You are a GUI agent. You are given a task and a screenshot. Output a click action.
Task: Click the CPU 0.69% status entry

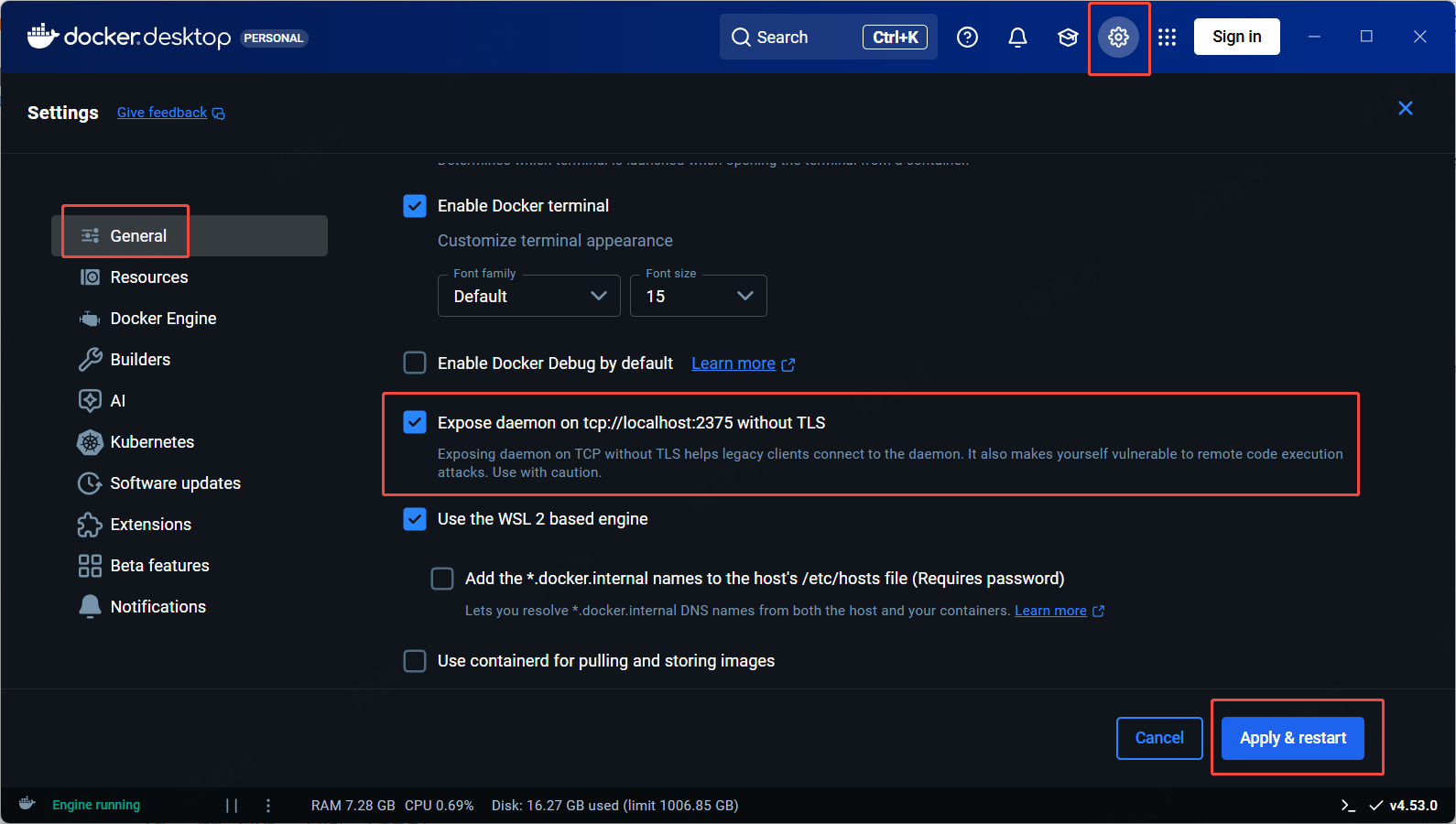440,806
